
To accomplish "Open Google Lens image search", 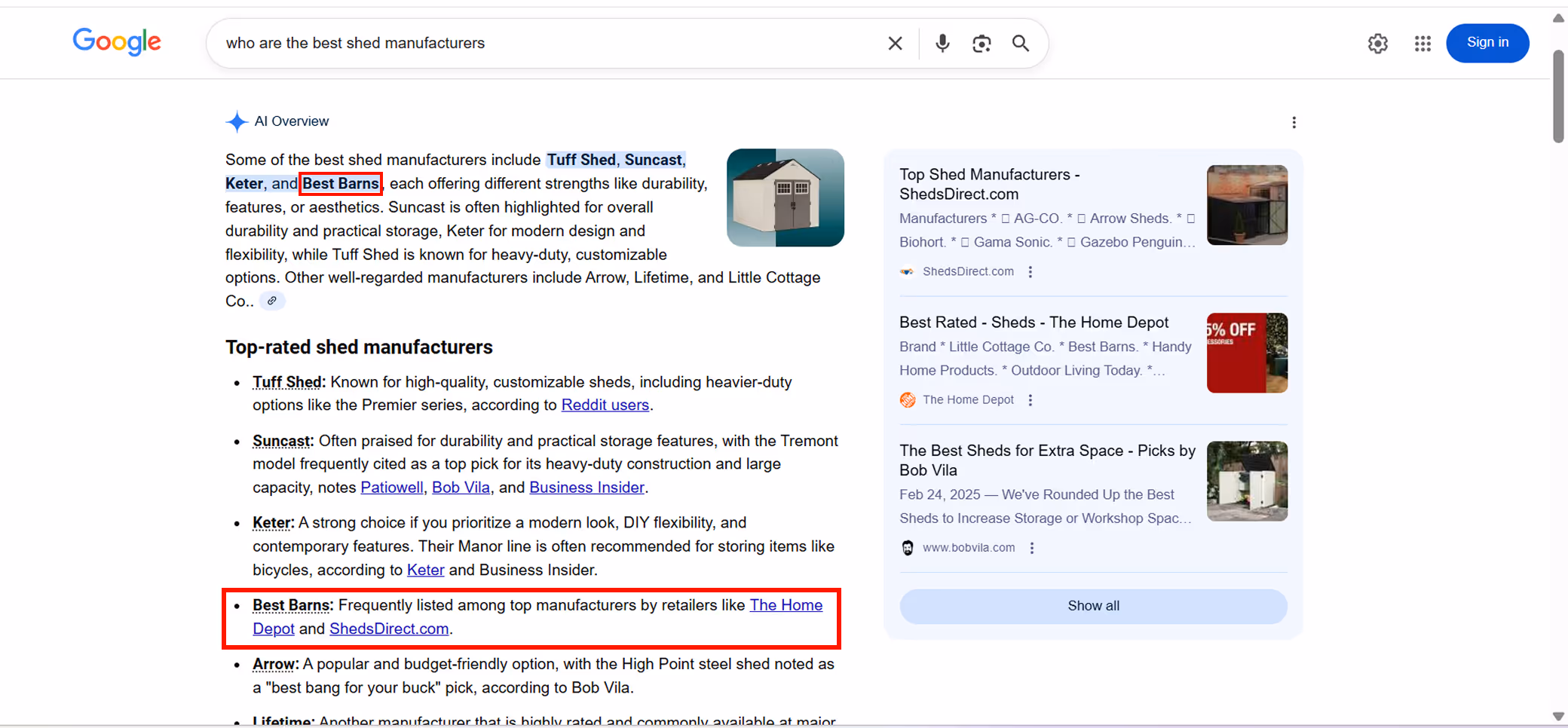I will click(x=982, y=43).
